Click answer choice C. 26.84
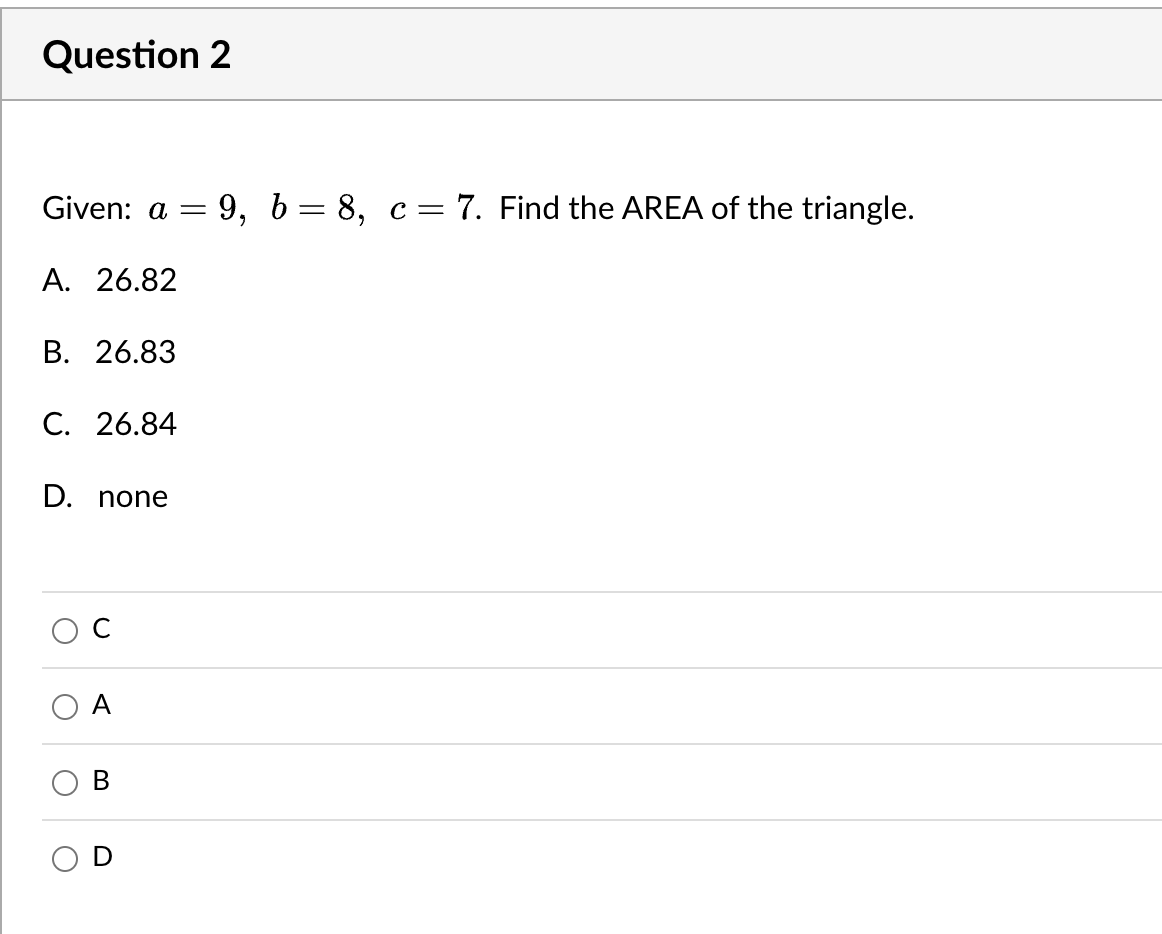The height and width of the screenshot is (934, 1162). [x=110, y=424]
